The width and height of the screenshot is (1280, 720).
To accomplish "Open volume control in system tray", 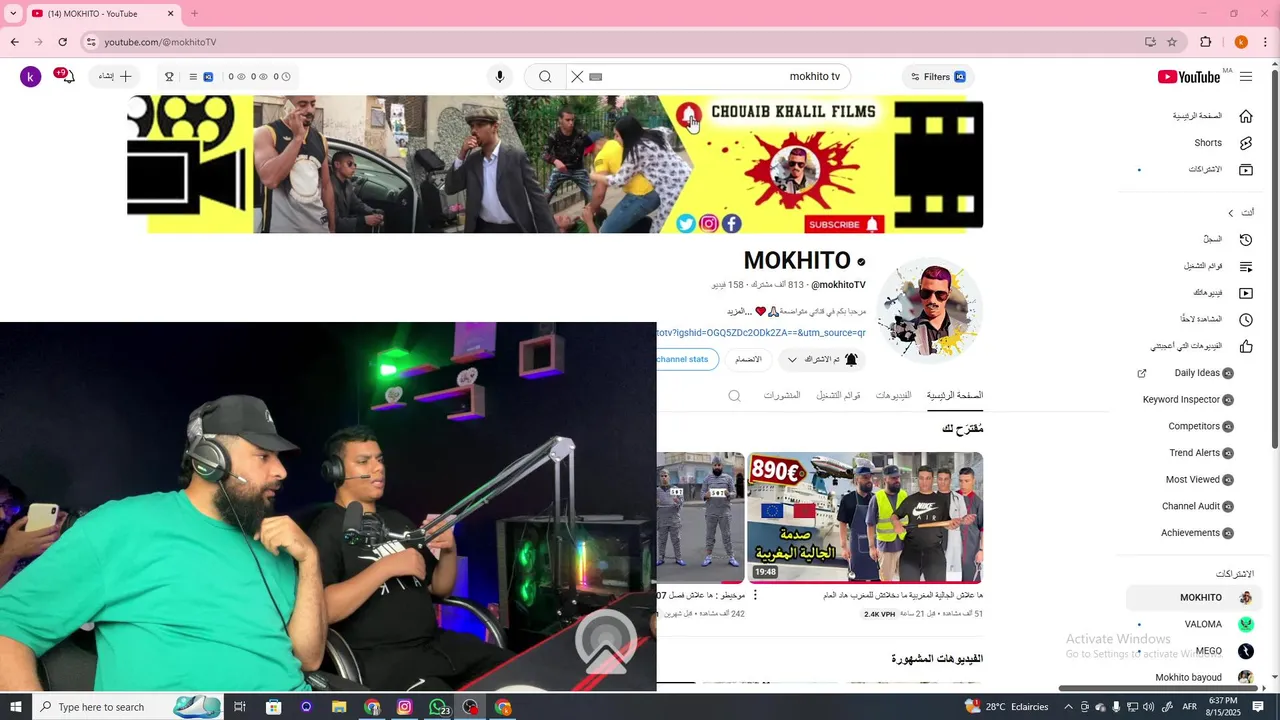I will 1149,707.
